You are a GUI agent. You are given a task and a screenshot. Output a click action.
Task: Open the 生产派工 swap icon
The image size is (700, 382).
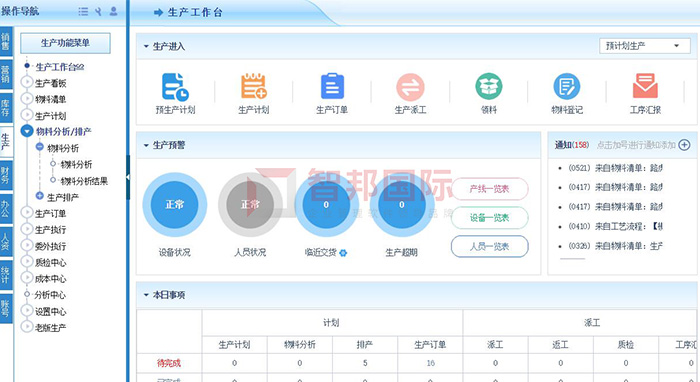coord(410,87)
